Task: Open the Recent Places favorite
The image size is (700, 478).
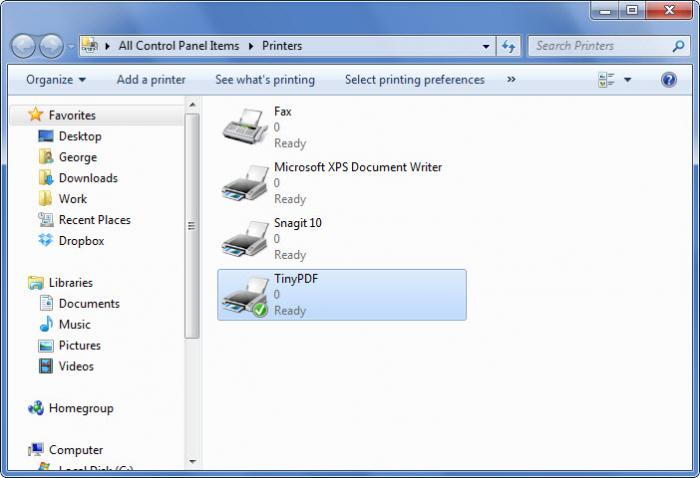Action: 95,220
